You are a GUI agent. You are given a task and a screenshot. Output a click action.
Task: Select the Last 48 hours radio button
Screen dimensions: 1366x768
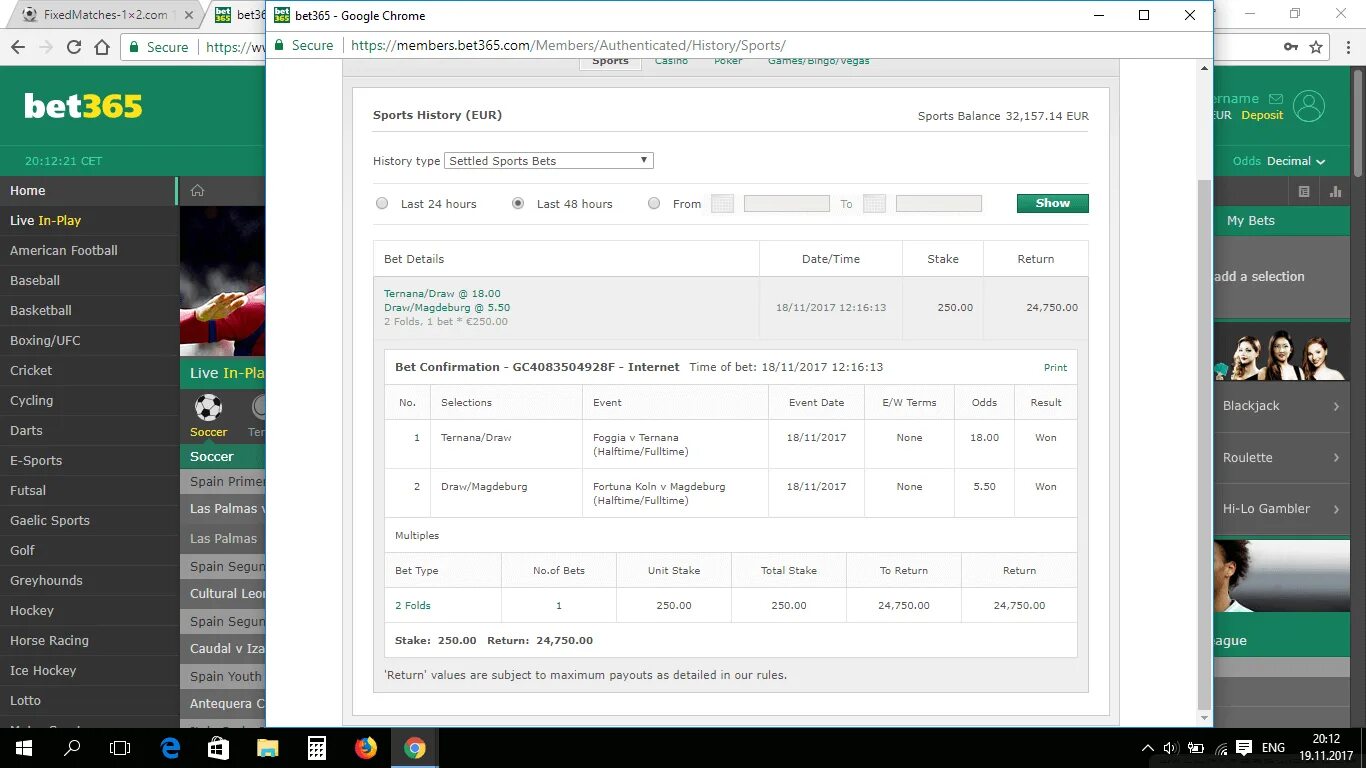tap(518, 204)
